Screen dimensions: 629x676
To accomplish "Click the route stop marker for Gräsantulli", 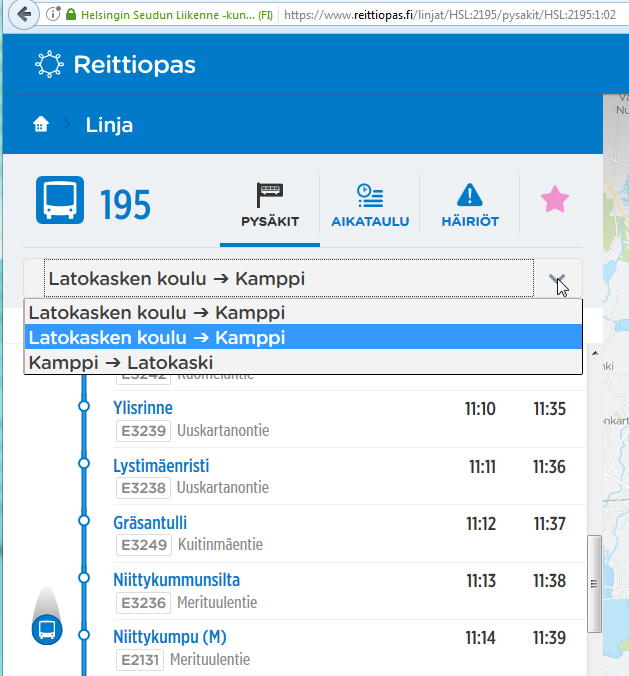I will click(84, 521).
